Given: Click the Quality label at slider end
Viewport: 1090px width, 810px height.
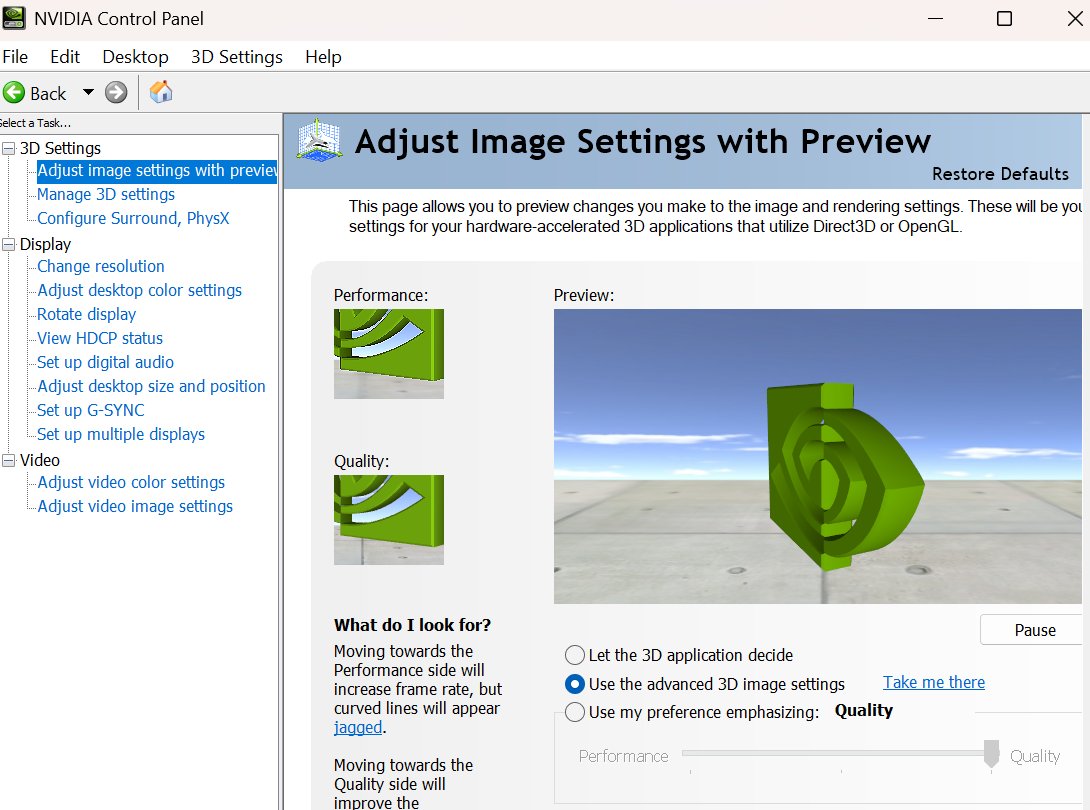Looking at the screenshot, I should tap(1034, 756).
